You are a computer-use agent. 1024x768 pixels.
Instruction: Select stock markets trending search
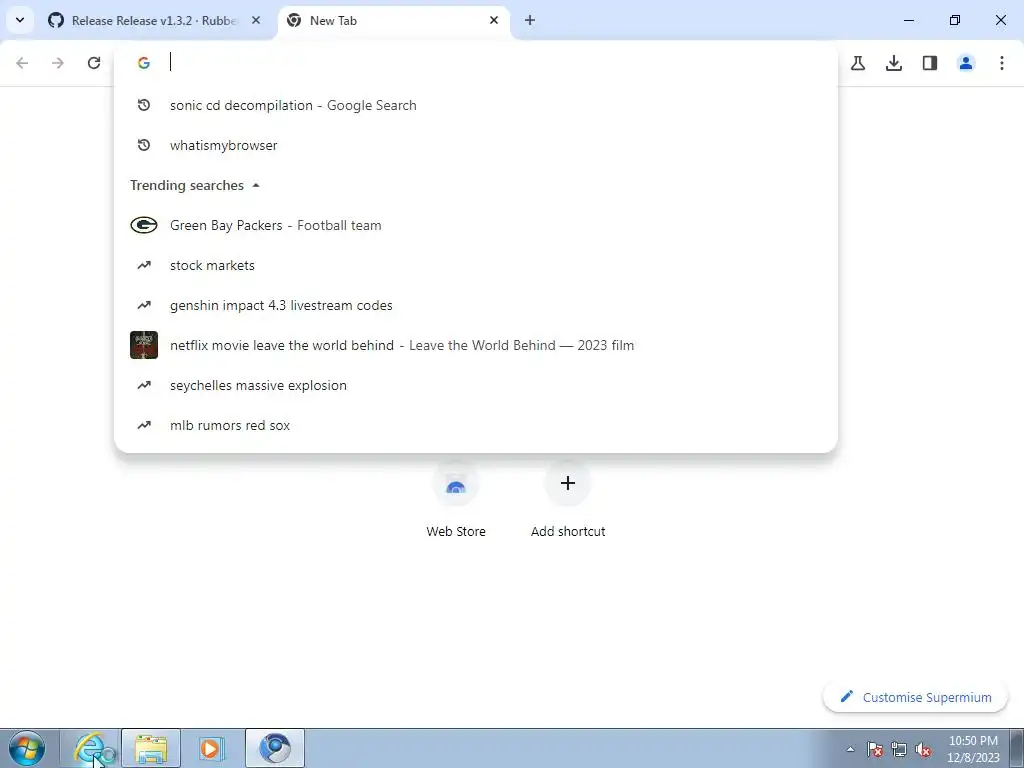pyautogui.click(x=475, y=265)
